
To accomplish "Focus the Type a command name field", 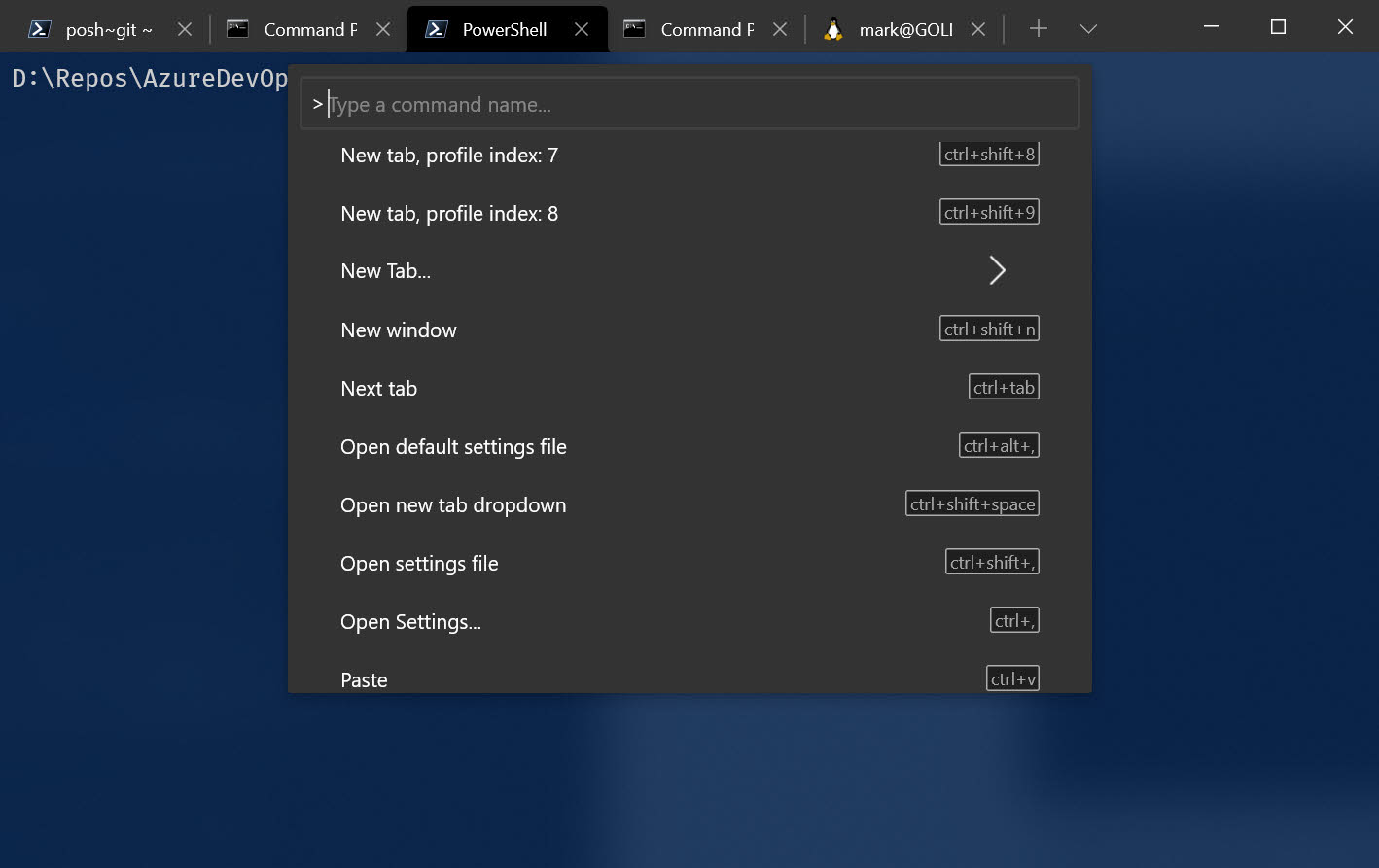I will 689,104.
